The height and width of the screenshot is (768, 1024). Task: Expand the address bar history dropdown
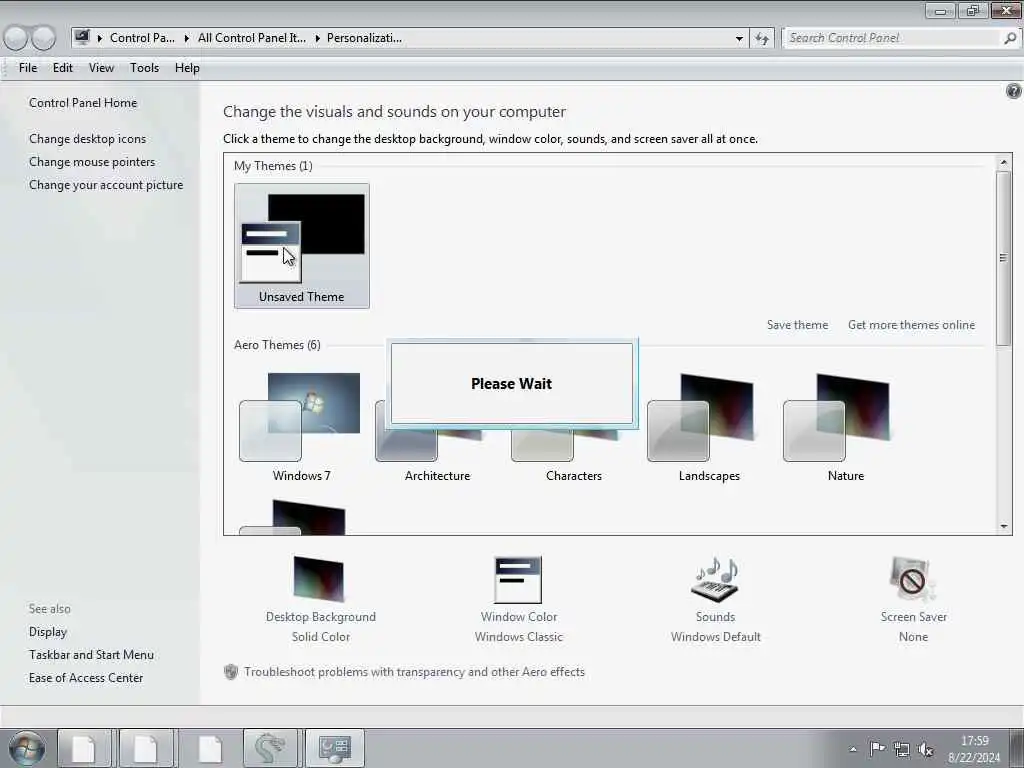point(739,39)
